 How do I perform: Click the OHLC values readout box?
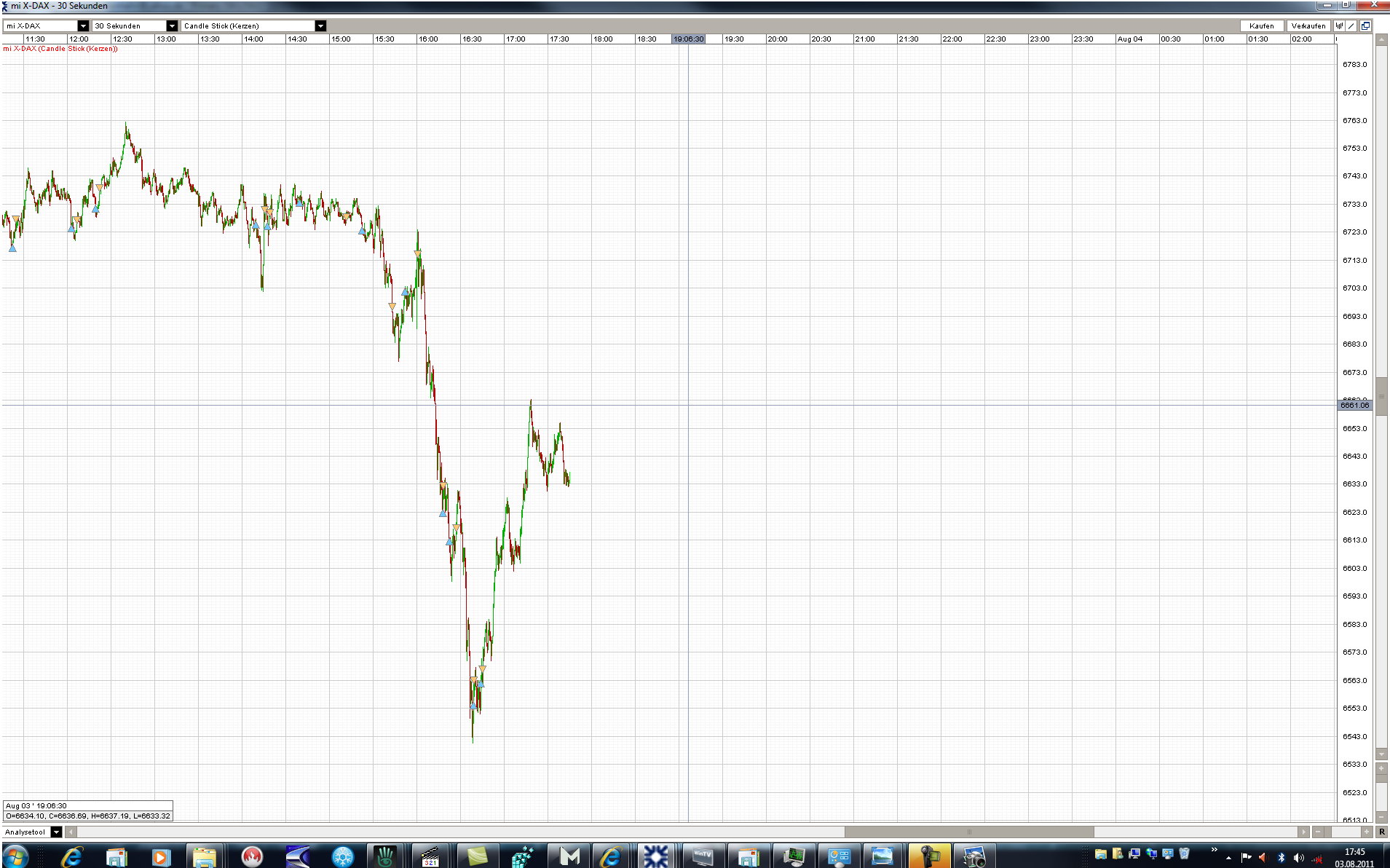coord(88,816)
